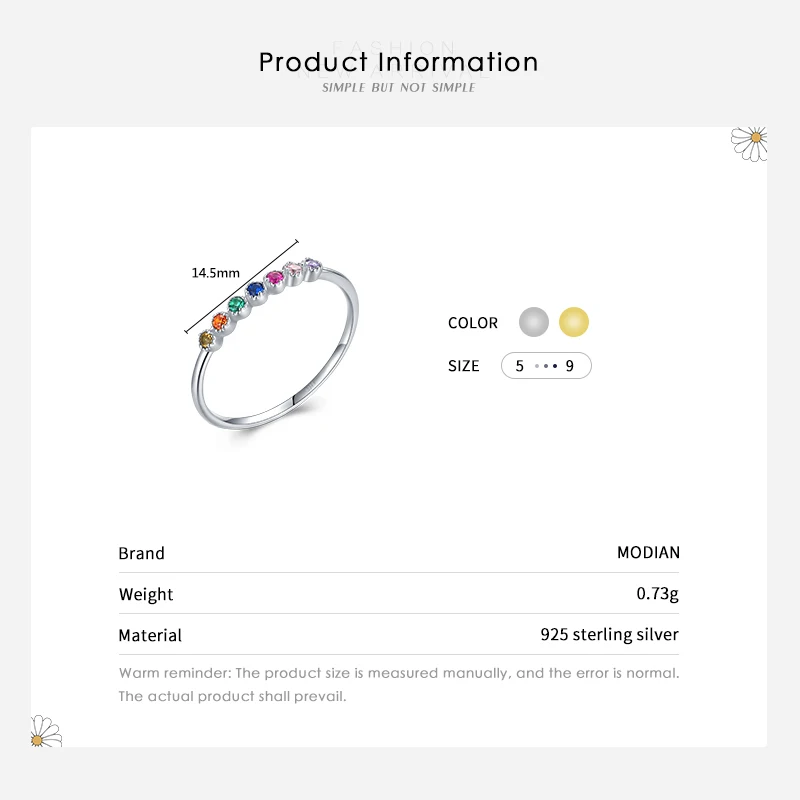Click the green gemstone on the ring

click(237, 304)
